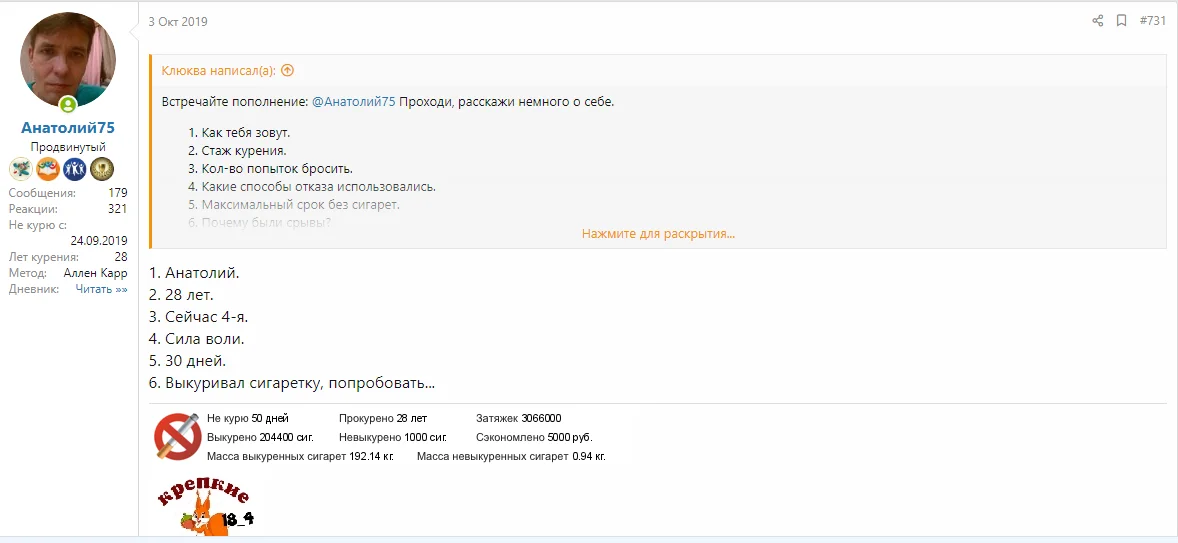1178x543 pixels.
Task: Click the signature stat Сэкономлено 5000 руб.
Action: point(534,437)
